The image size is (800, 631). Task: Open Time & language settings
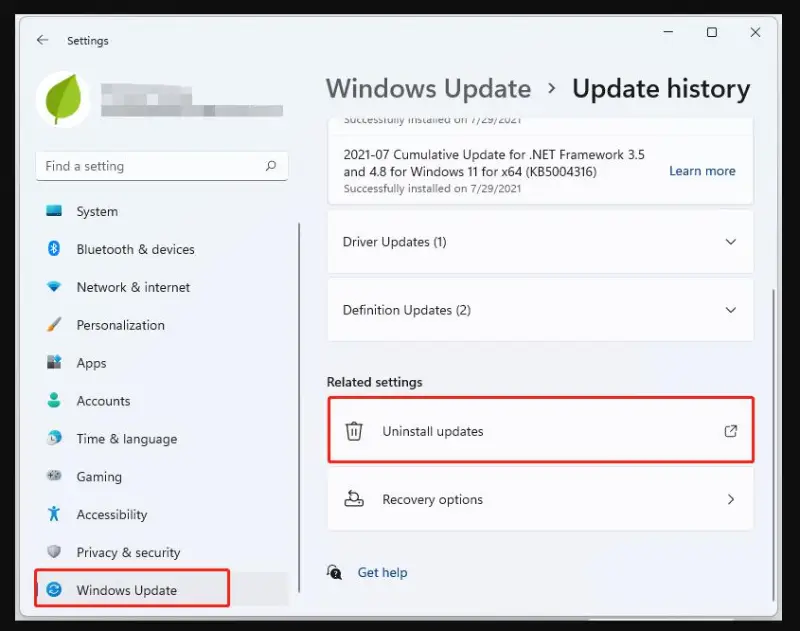coord(162,439)
